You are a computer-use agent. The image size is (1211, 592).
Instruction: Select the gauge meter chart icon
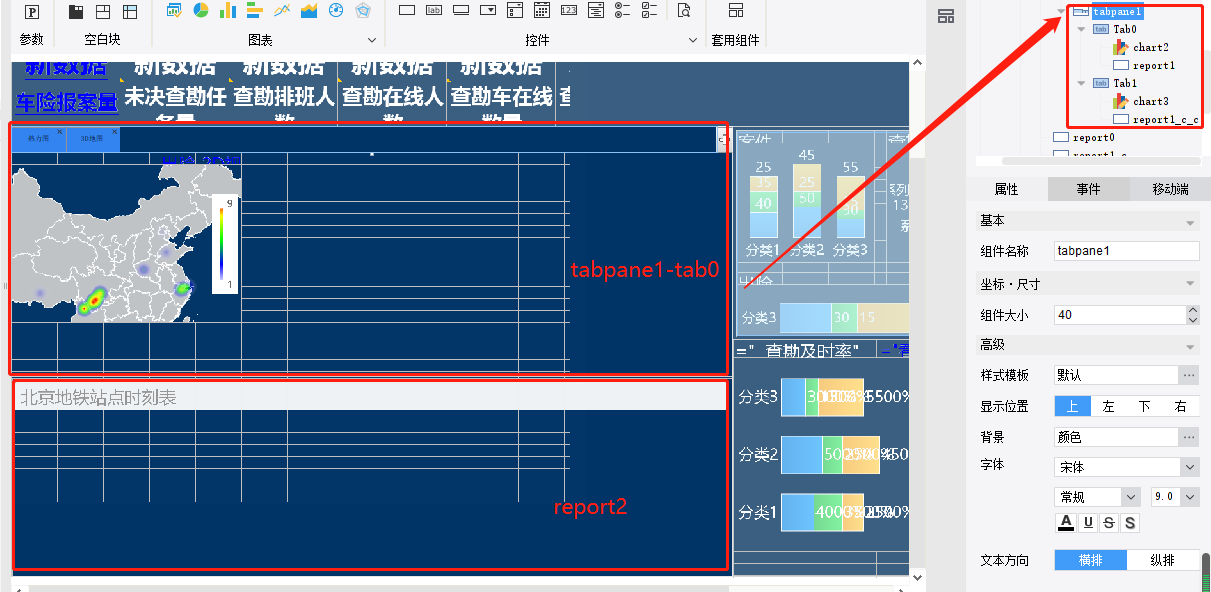336,11
